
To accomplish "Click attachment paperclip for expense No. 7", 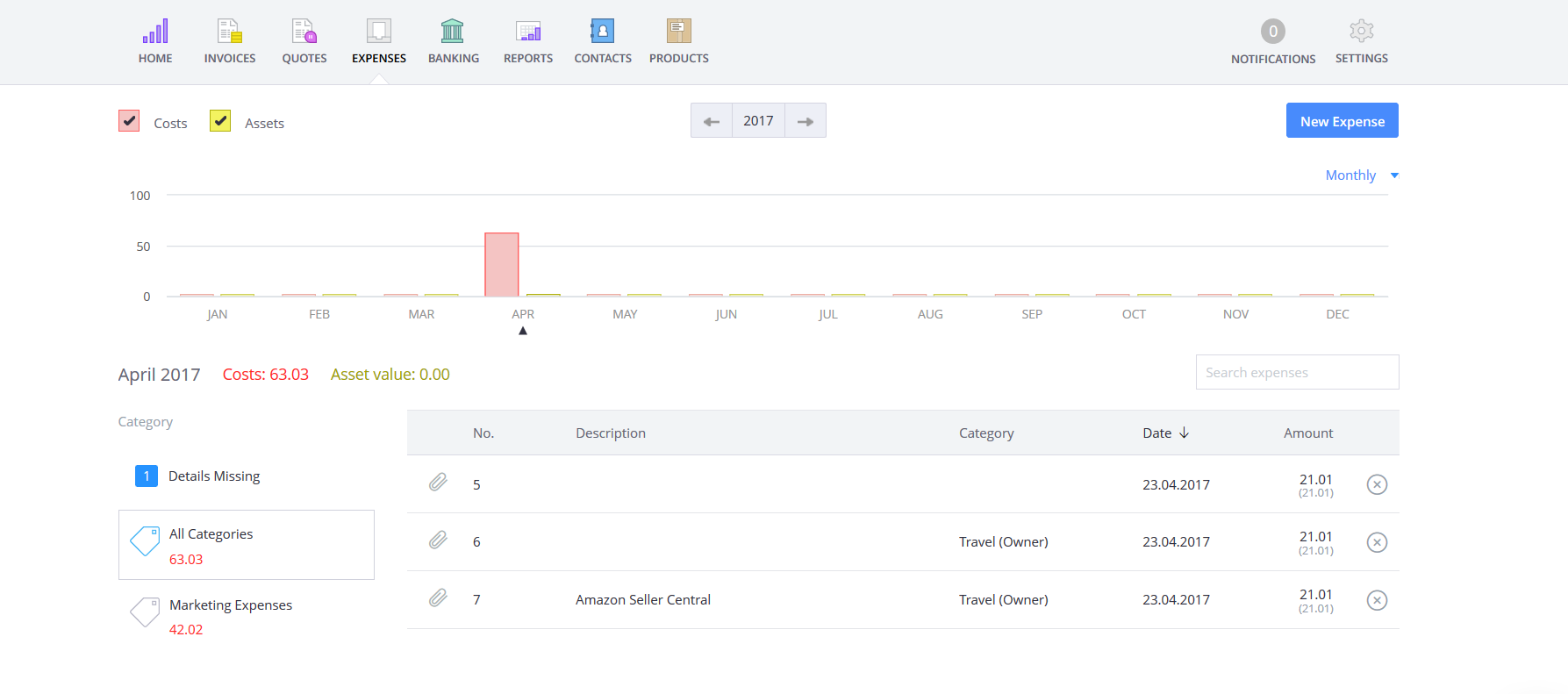I will click(438, 598).
